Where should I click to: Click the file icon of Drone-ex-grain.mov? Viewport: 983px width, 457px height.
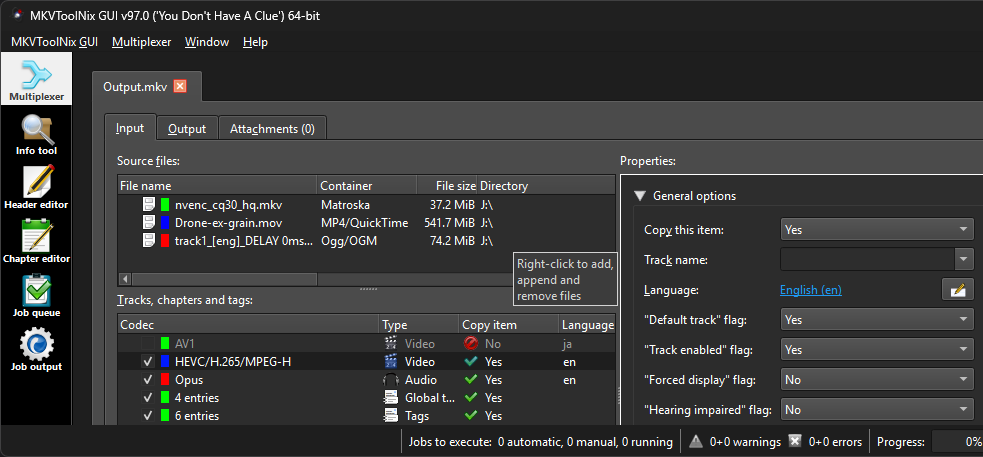[149, 223]
